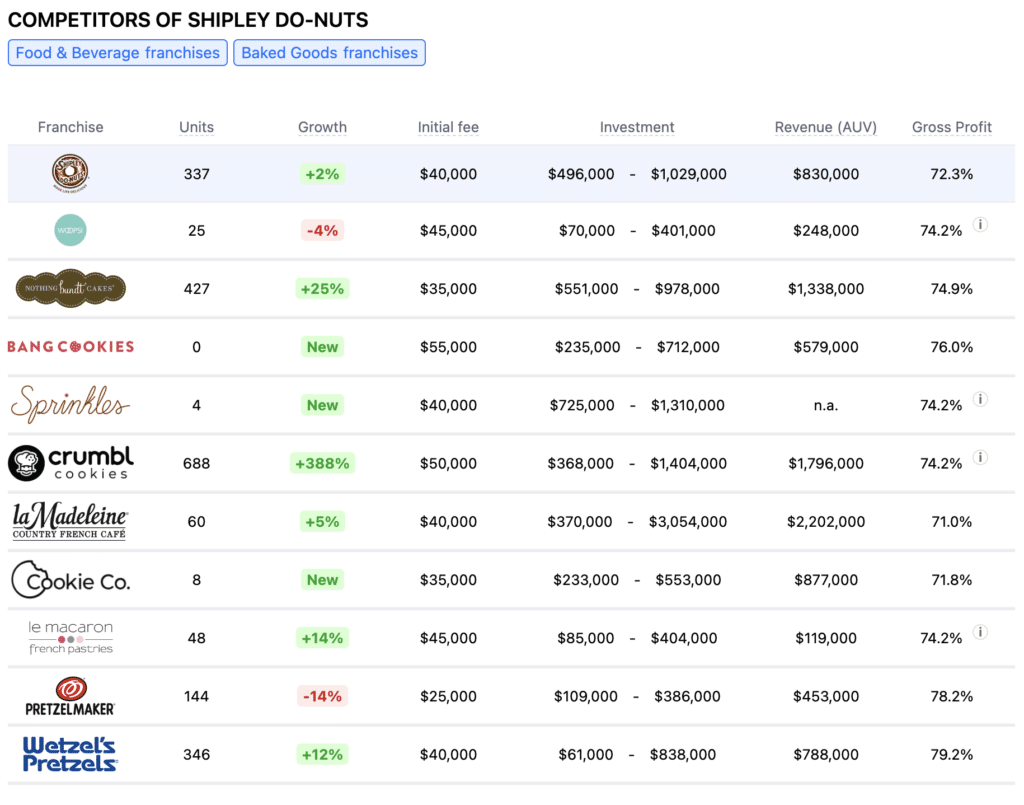Click the Units column header
Screen dimensions: 1024x805
tap(197, 127)
